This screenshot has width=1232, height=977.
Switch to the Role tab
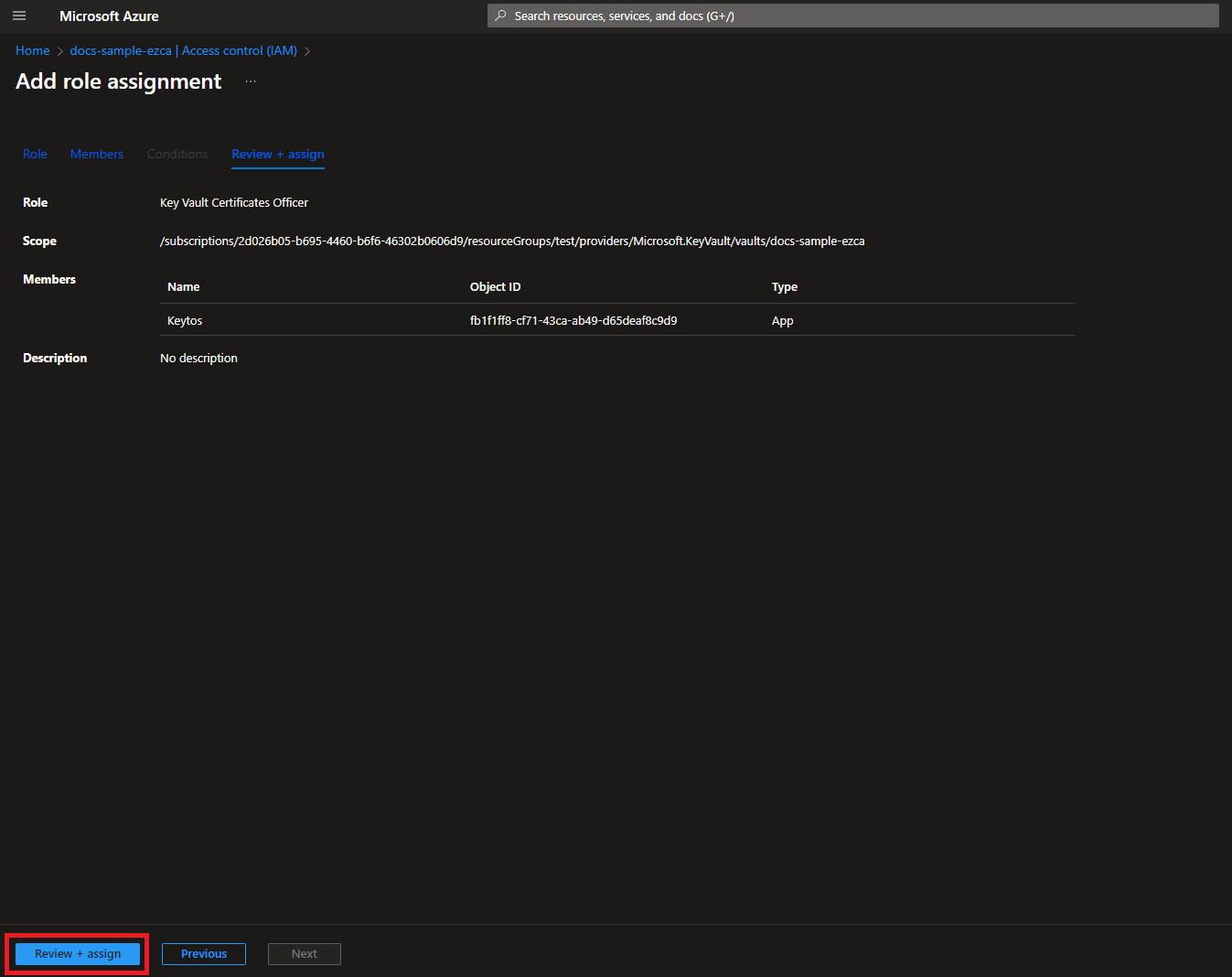(x=35, y=154)
